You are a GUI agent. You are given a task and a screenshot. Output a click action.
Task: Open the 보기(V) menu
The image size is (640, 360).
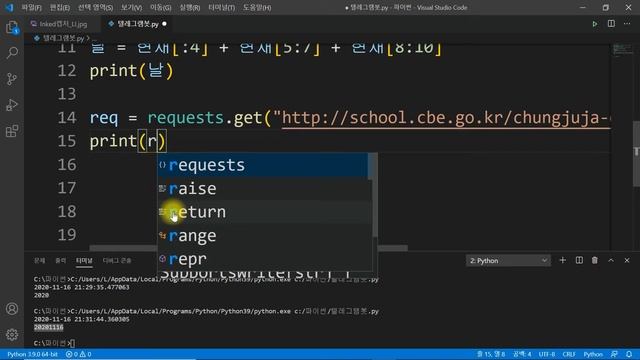131,8
